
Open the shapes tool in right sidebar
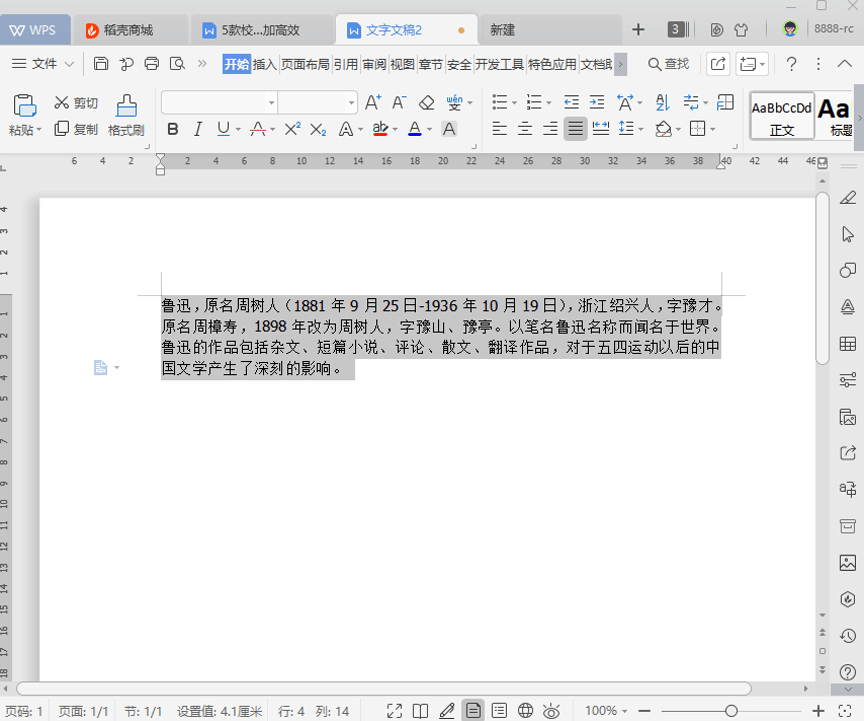tap(847, 270)
